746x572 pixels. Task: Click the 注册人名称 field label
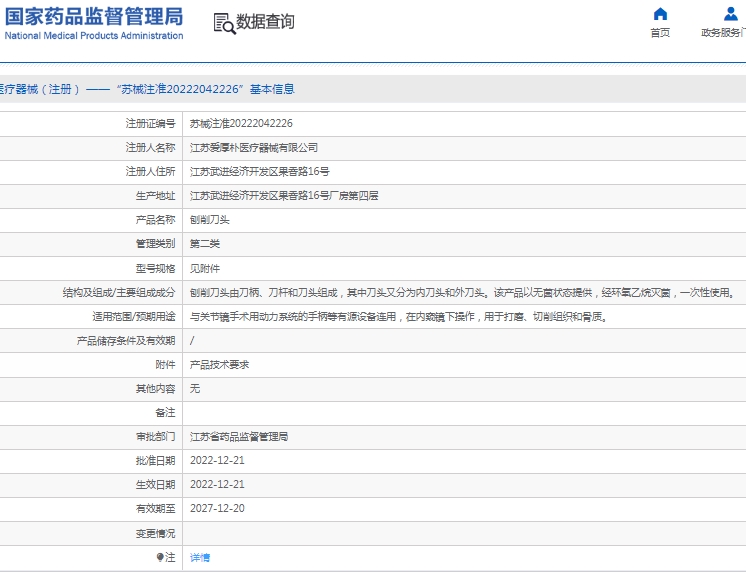click(150, 148)
